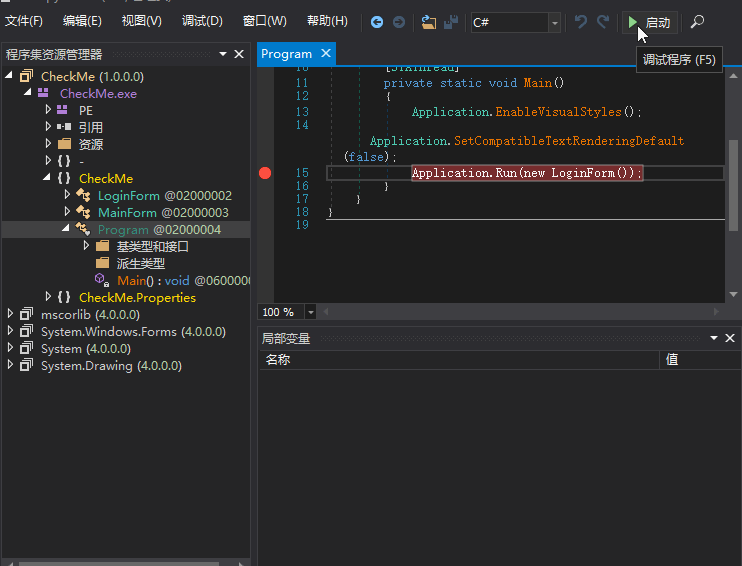Close the Program tab

click(326, 53)
